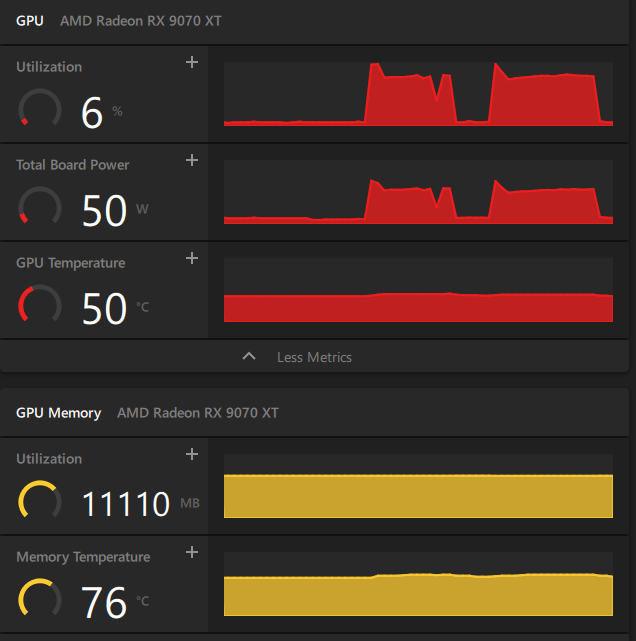The image size is (636, 641).
Task: Click the yellow Memory Temperature gauge dial
Action: [x=40, y=599]
